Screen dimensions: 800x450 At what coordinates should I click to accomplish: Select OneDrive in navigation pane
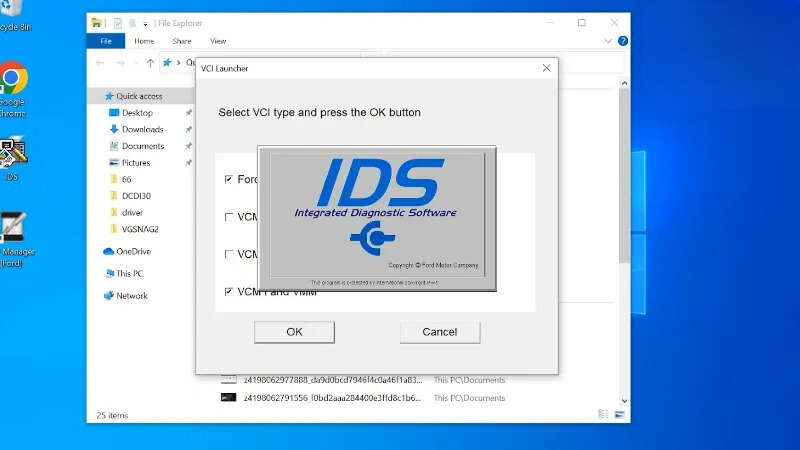pos(133,252)
